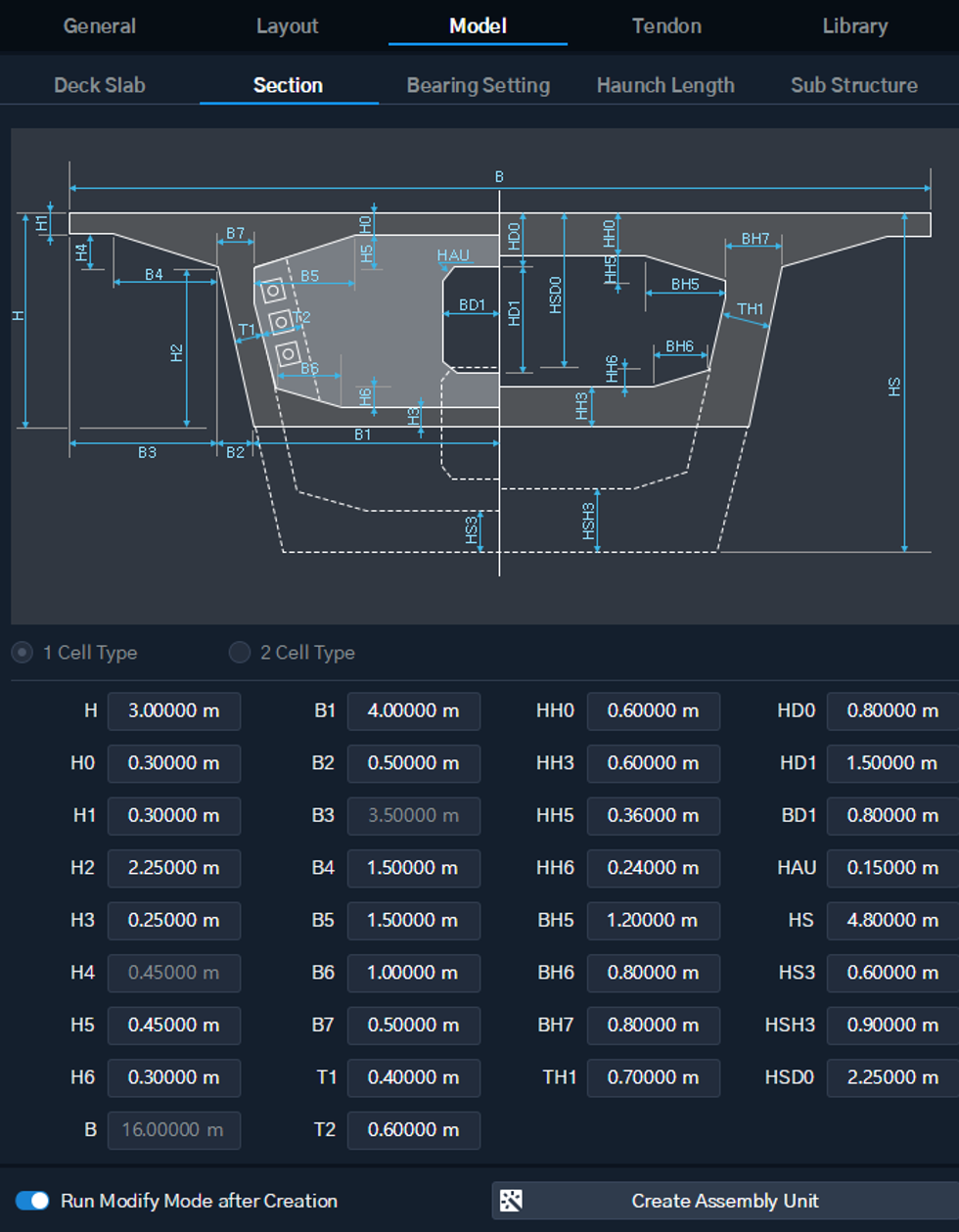The width and height of the screenshot is (959, 1232).
Task: Select the Model tab
Action: [x=478, y=26]
